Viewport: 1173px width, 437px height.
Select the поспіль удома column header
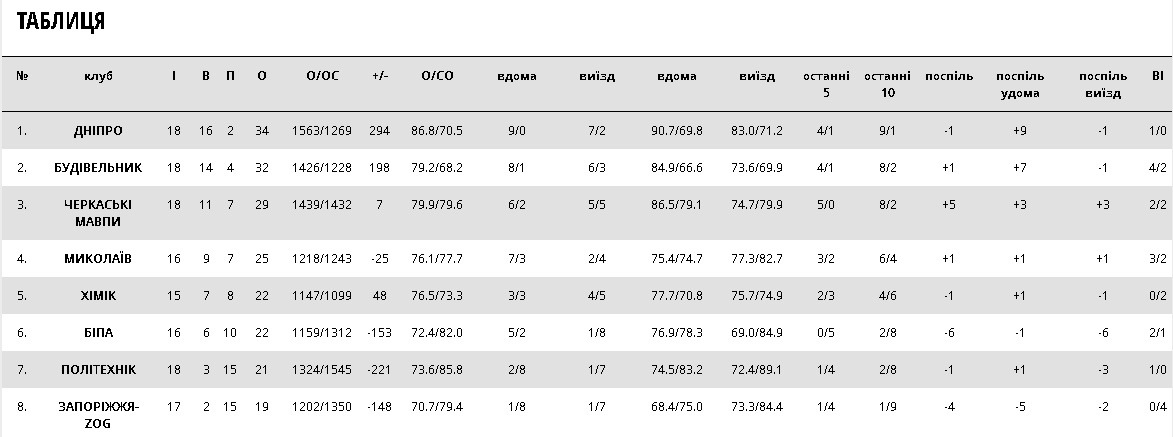coord(1019,84)
